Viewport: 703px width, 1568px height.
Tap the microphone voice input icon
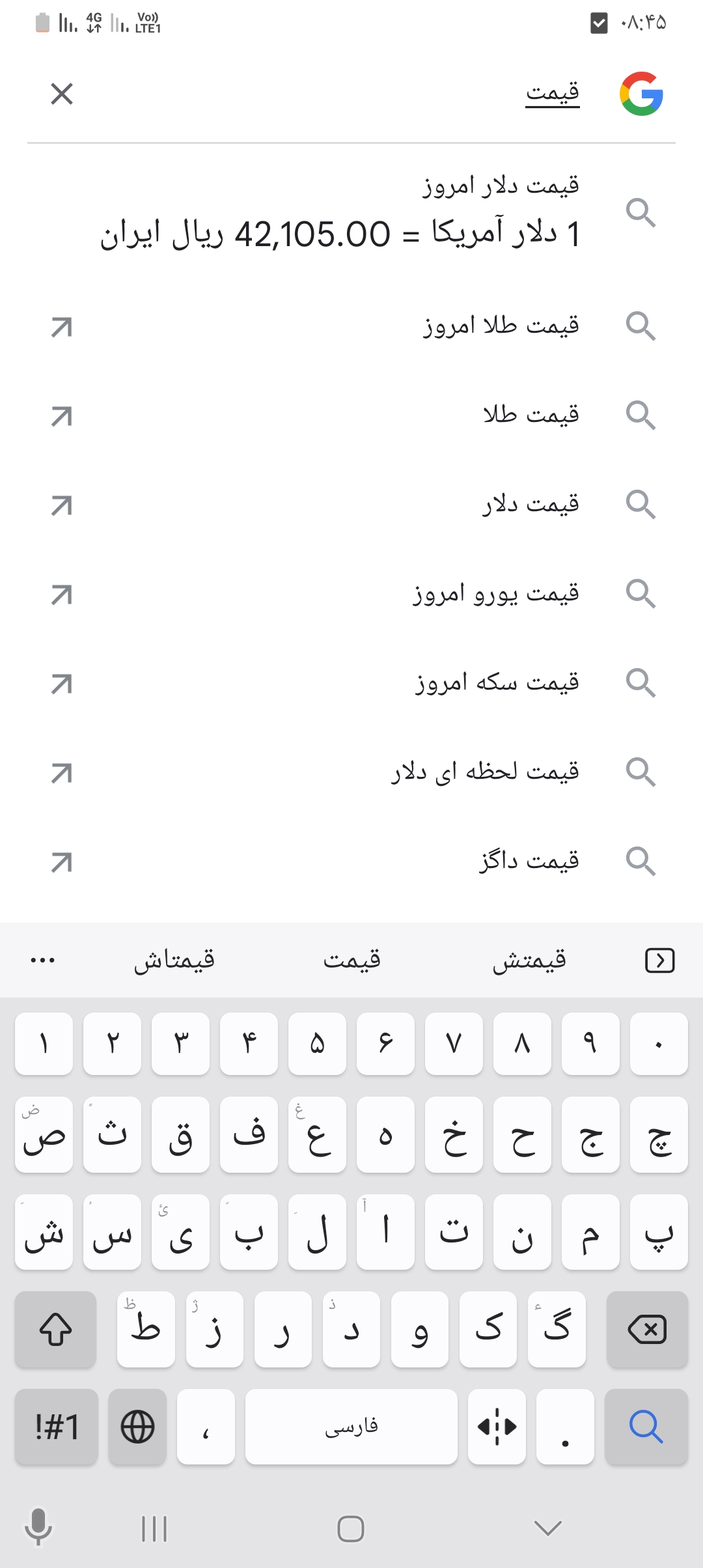click(x=38, y=1527)
